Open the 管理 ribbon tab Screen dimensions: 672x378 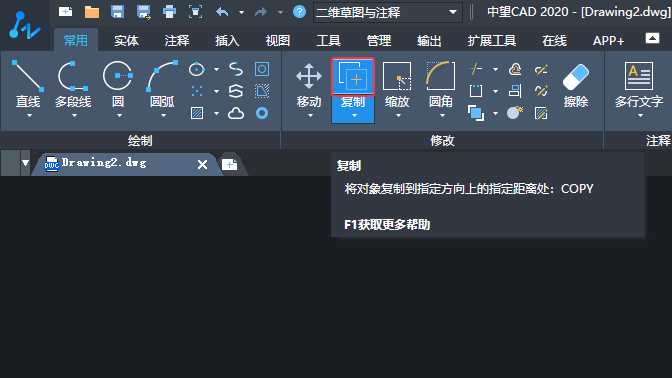tap(379, 41)
